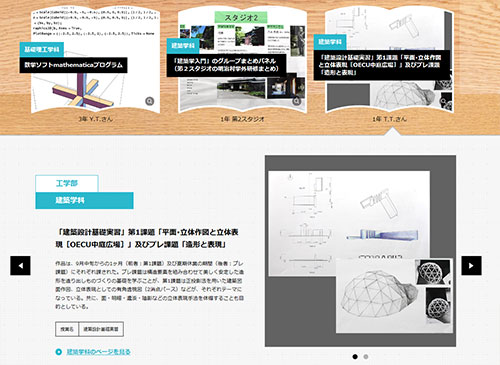The image size is (500, 365).
Task: Click the 建築学科 label on スタジオ2 card
Action: [183, 46]
